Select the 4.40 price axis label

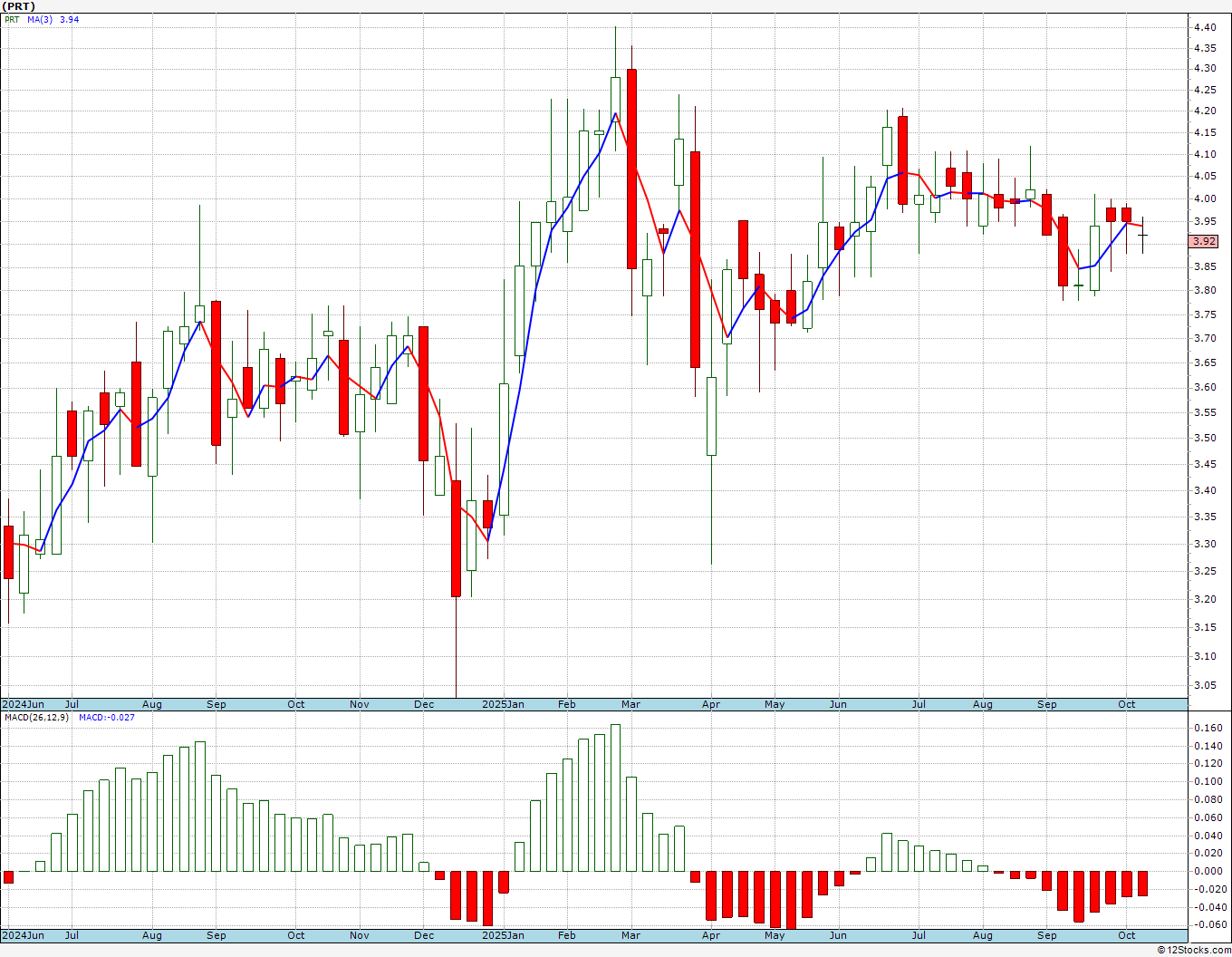1205,27
